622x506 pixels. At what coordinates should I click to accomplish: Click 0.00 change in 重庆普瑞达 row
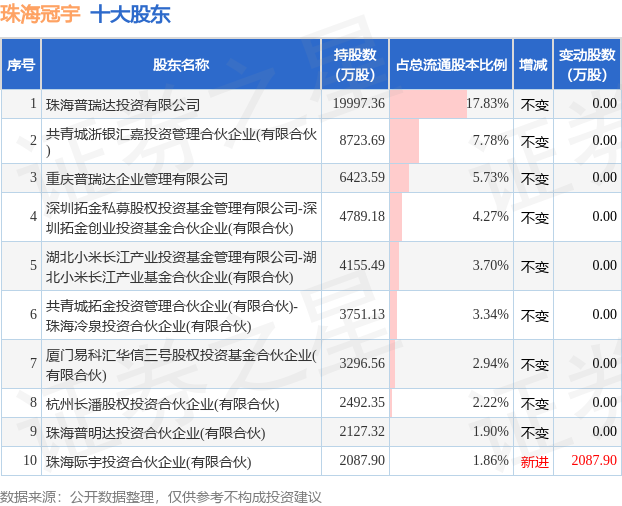(x=605, y=177)
